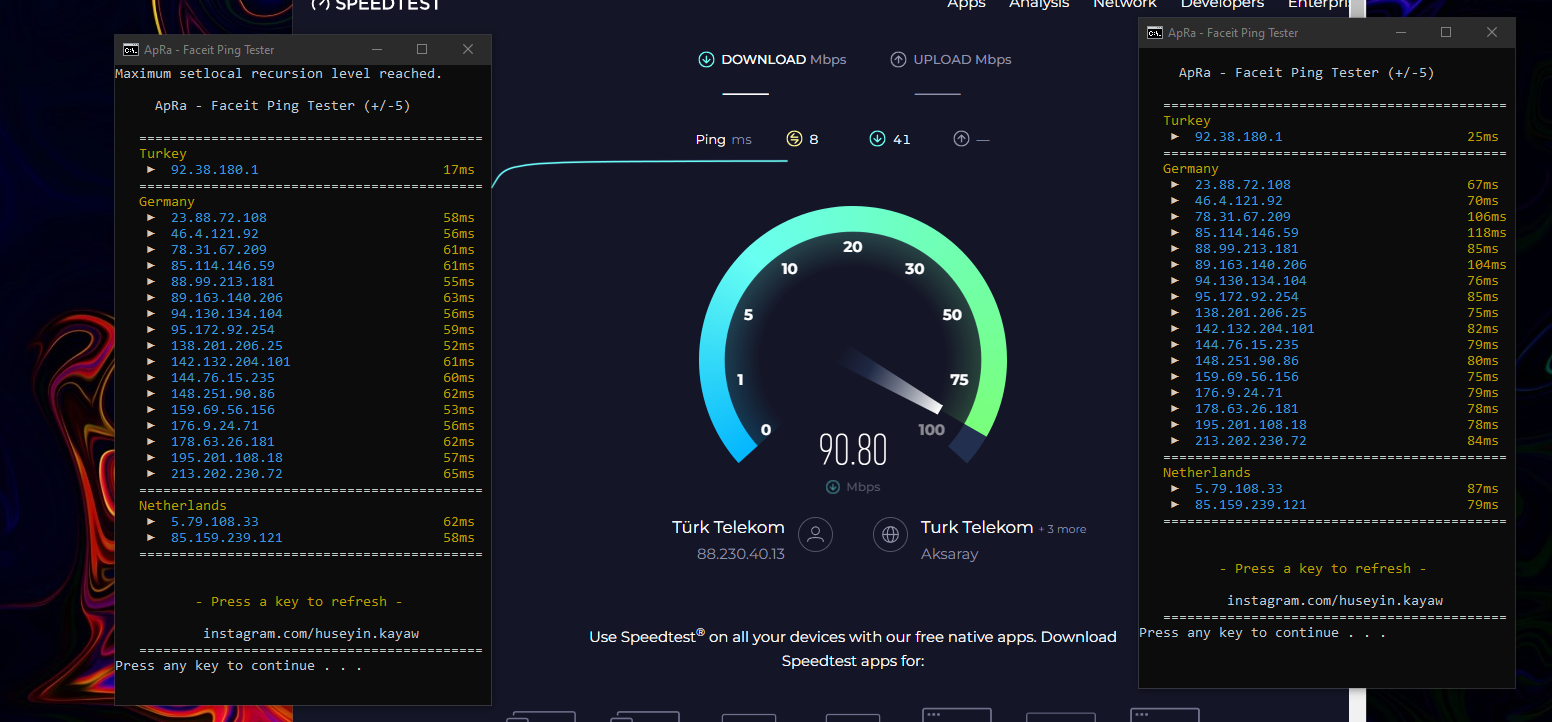The image size is (1552, 722).
Task: Click the right Ping Tester console window icon
Action: tap(1155, 33)
